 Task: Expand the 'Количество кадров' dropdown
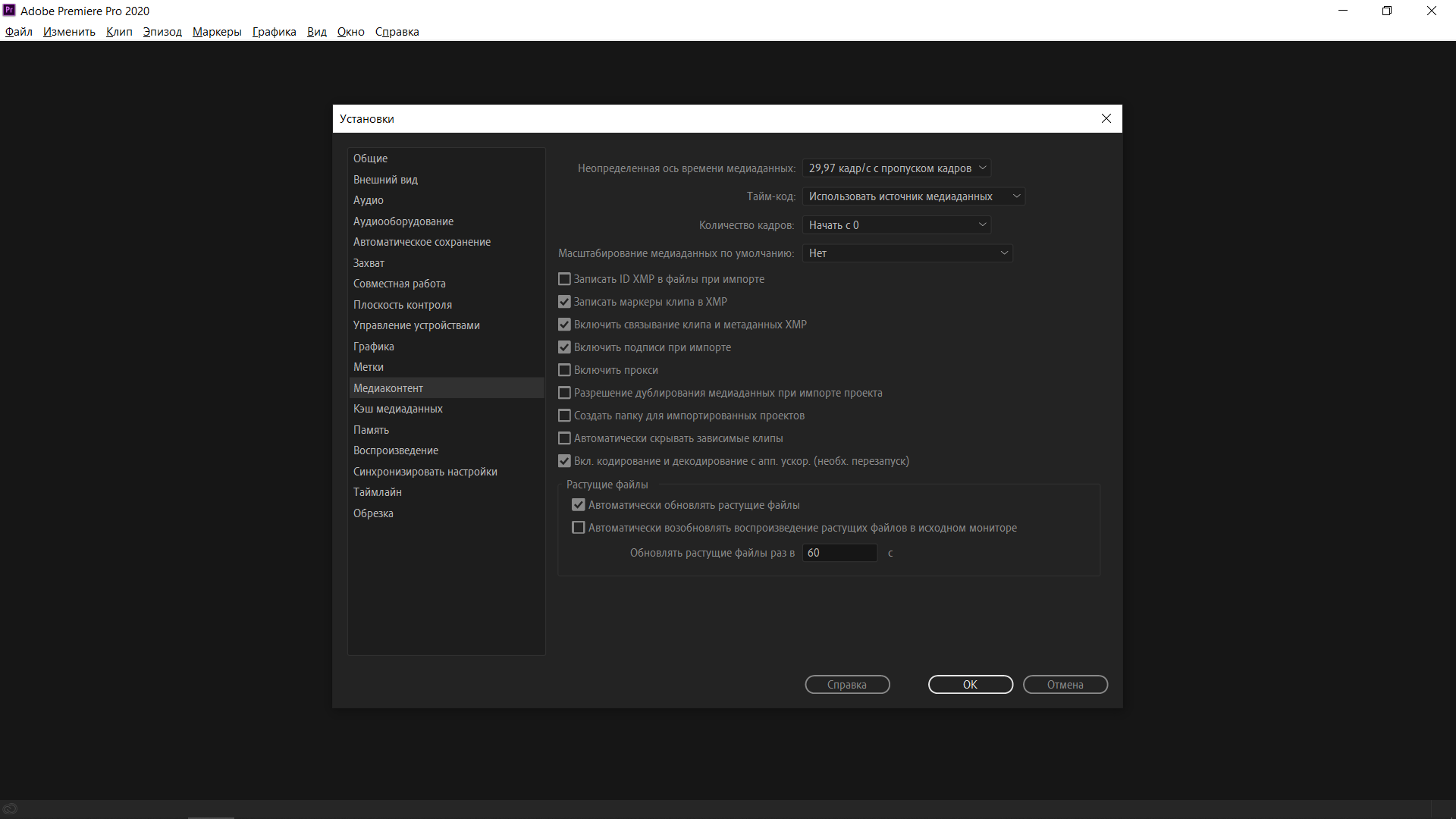click(896, 225)
